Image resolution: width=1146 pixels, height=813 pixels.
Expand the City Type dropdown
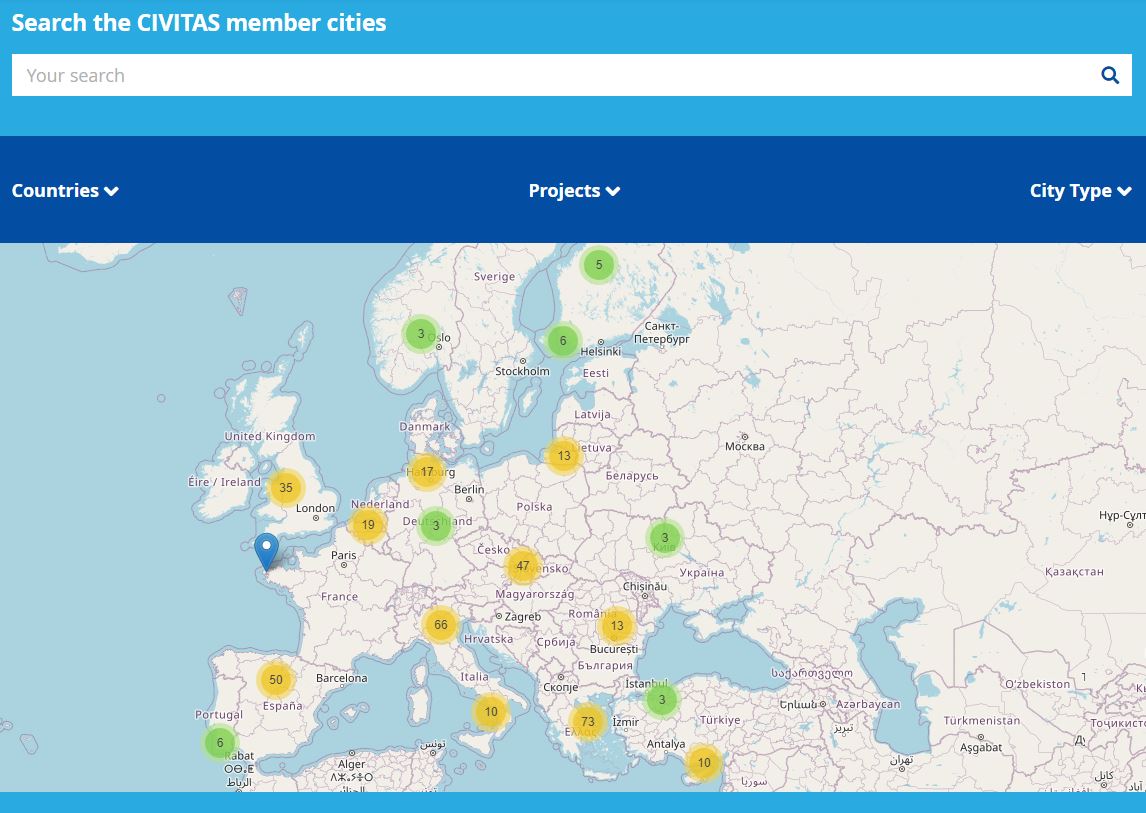pyautogui.click(x=1080, y=191)
